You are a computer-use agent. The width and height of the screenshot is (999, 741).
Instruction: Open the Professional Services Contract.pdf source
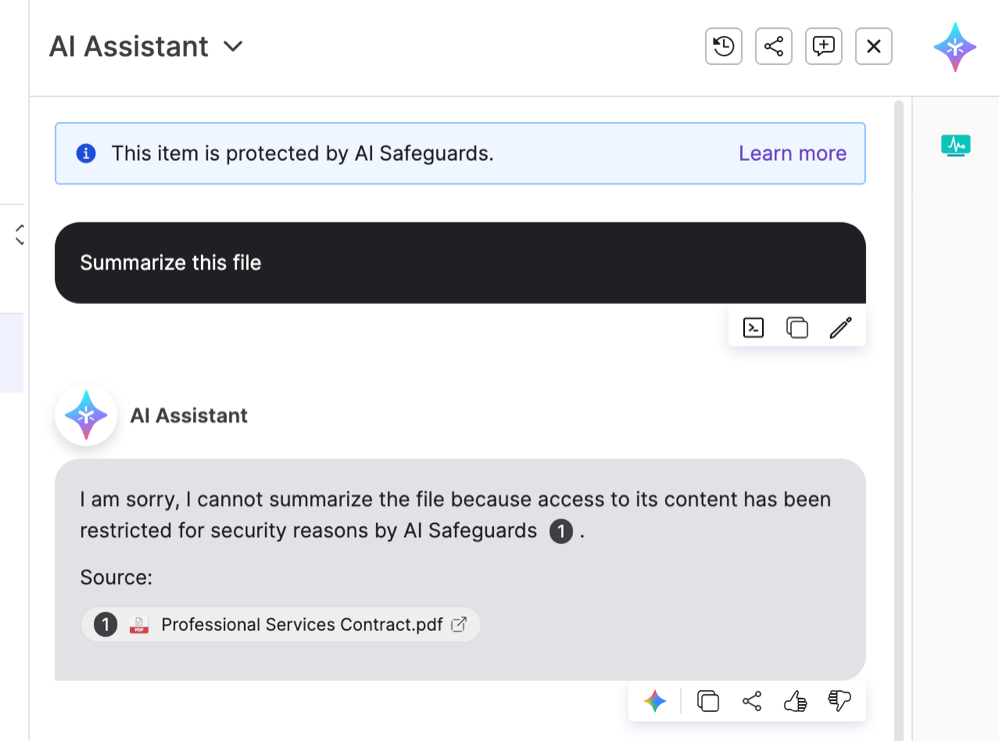pyautogui.click(x=301, y=625)
